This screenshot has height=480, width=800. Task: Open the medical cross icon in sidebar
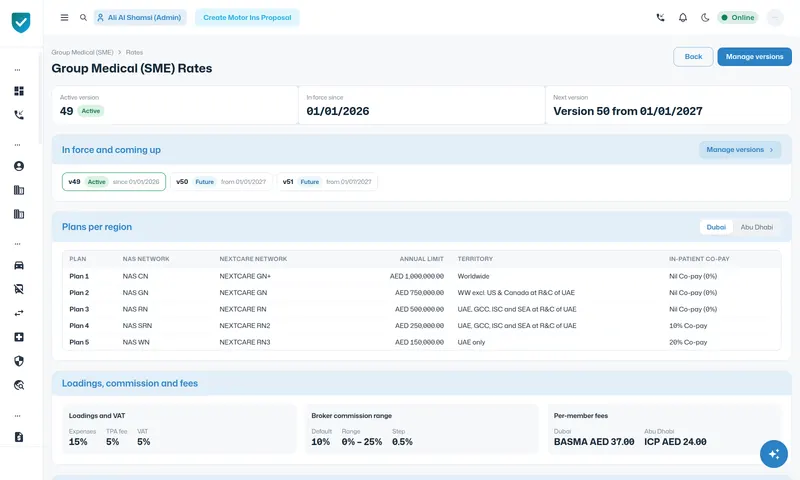point(19,337)
